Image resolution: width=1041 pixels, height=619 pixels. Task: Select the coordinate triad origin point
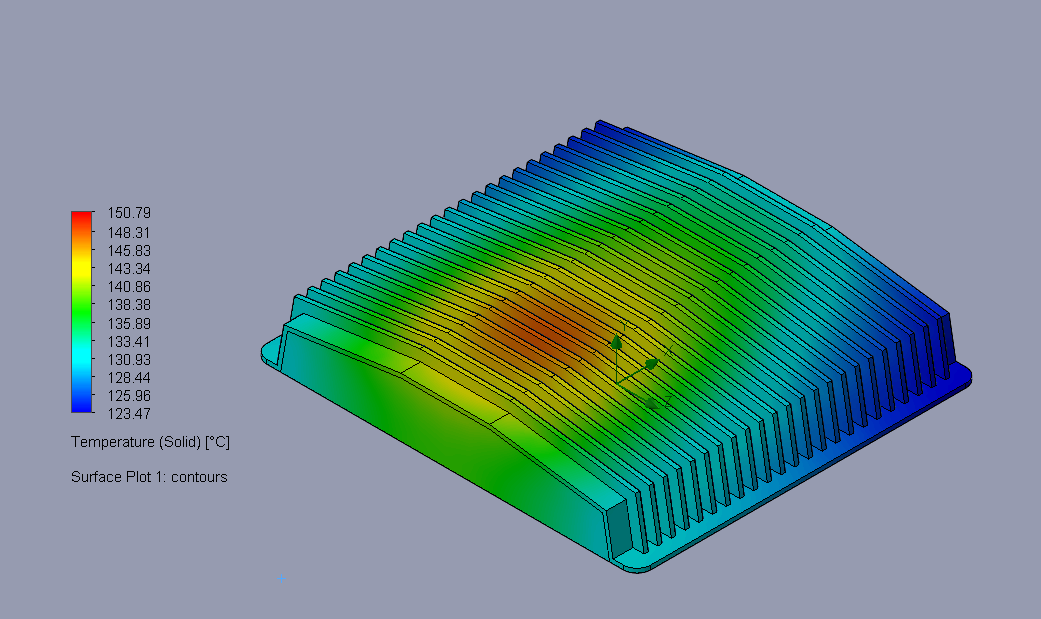[x=617, y=381]
